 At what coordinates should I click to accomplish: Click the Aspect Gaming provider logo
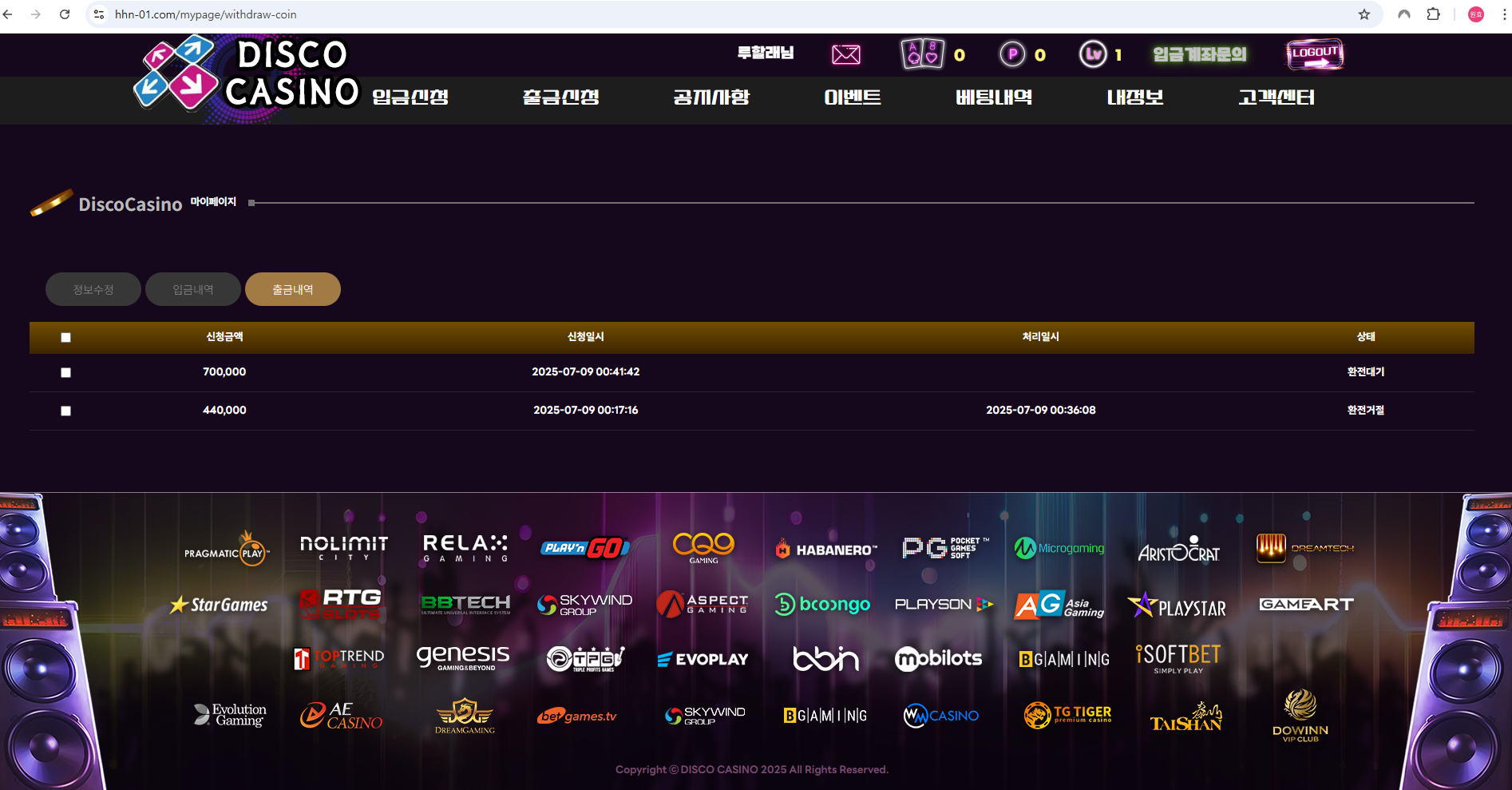[x=703, y=605]
